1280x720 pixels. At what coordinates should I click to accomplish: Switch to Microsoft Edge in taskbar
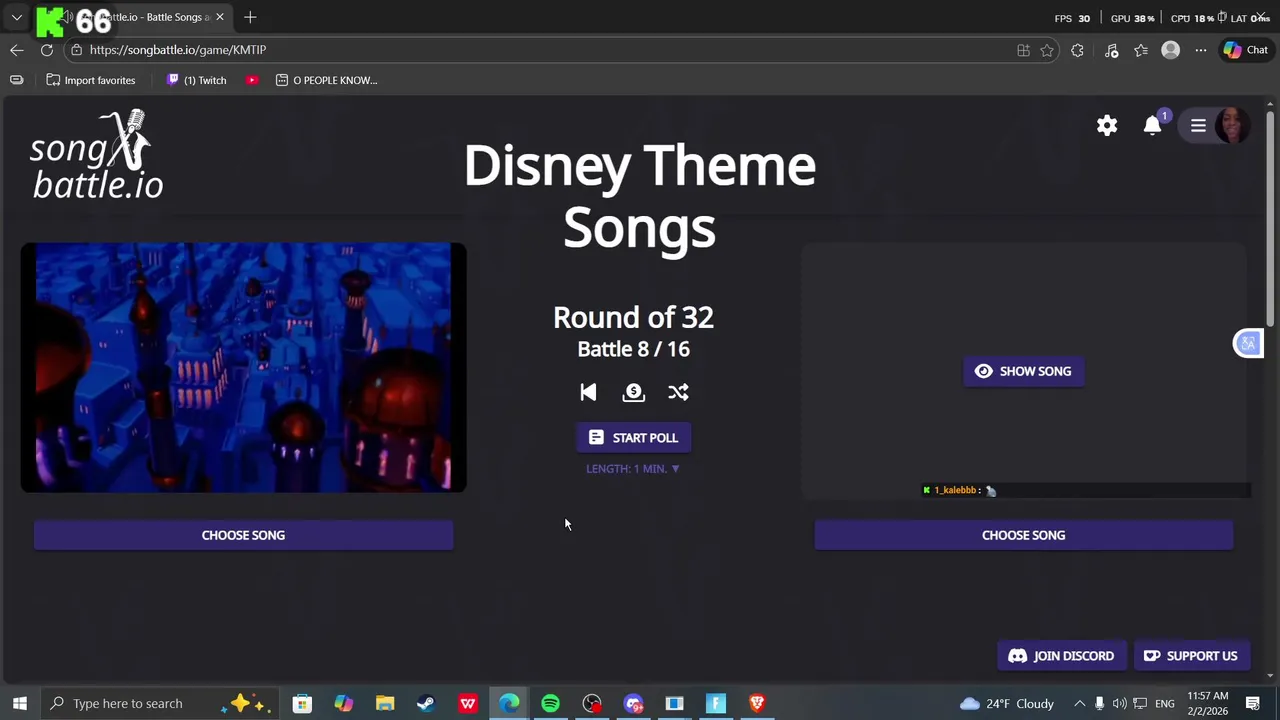tap(509, 703)
